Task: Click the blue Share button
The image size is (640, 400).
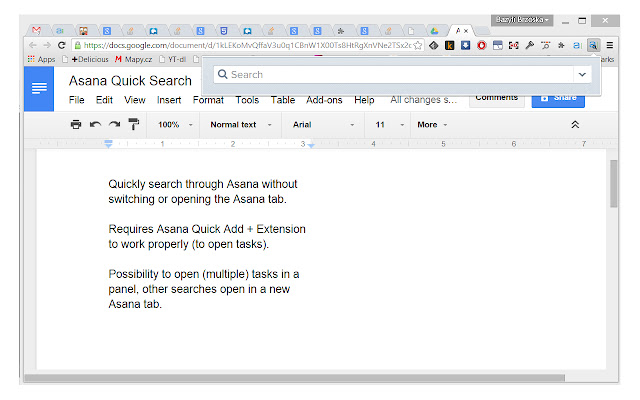Action: click(558, 100)
